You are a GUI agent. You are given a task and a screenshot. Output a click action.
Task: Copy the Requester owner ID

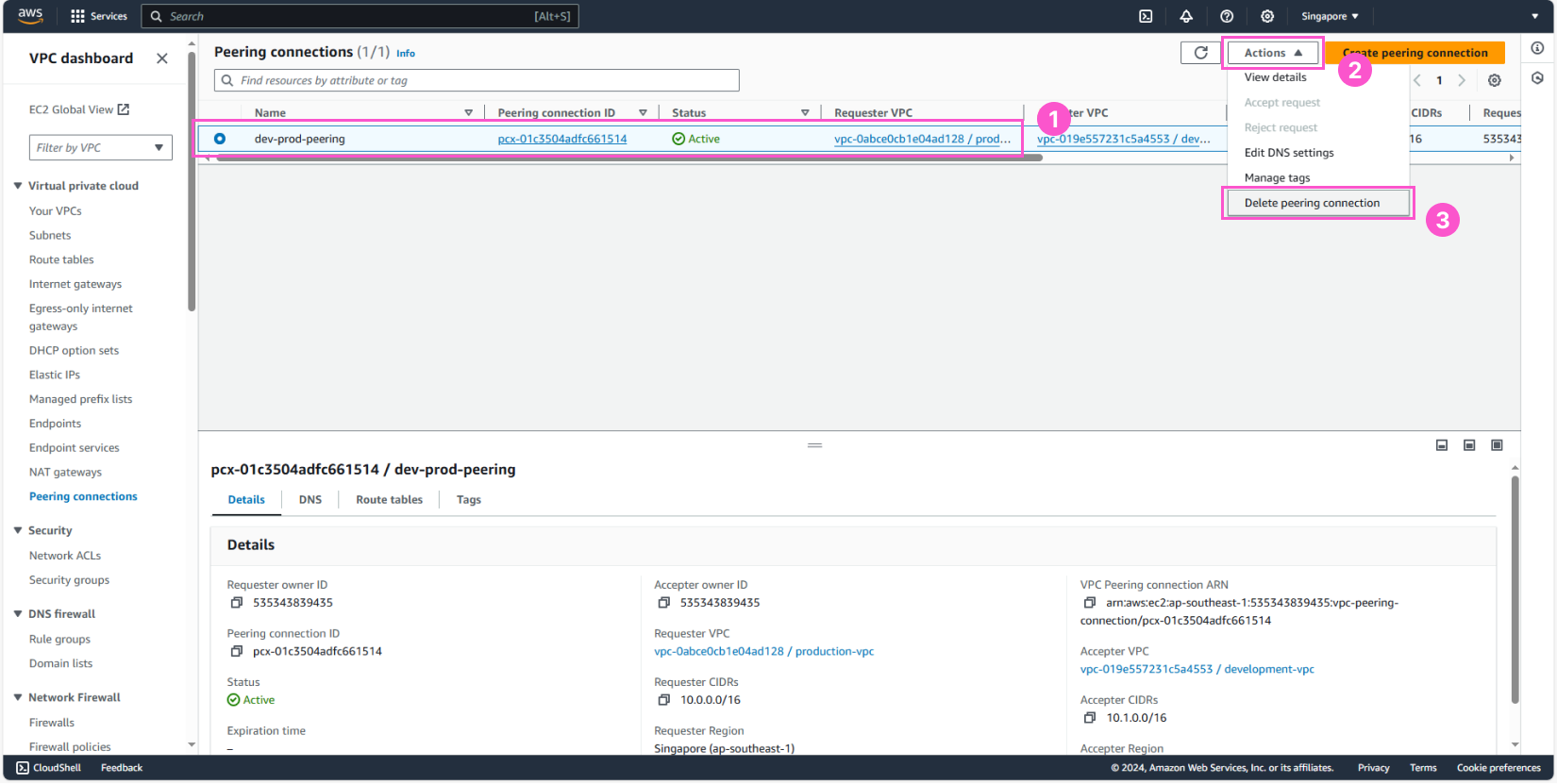[237, 603]
